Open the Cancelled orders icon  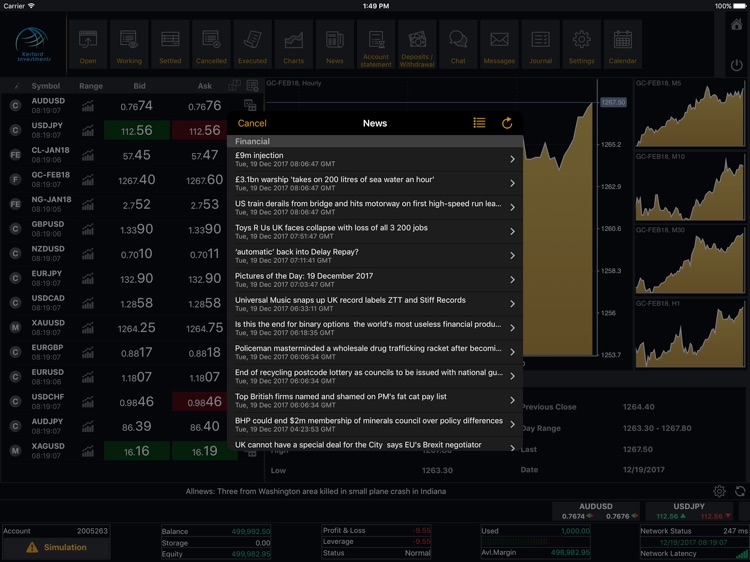[211, 45]
